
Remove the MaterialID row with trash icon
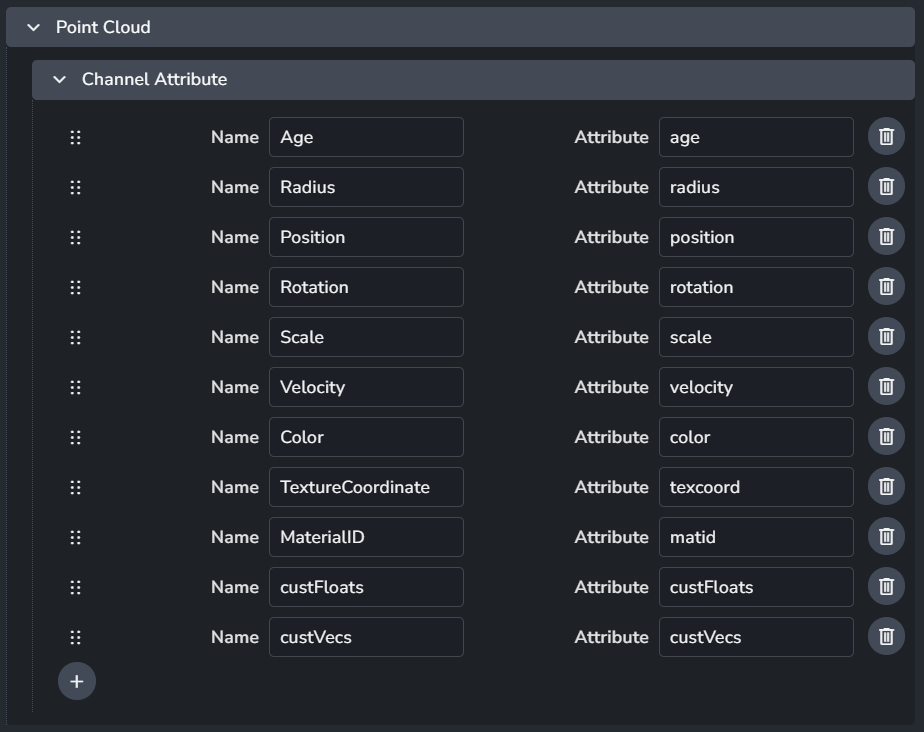pos(886,537)
